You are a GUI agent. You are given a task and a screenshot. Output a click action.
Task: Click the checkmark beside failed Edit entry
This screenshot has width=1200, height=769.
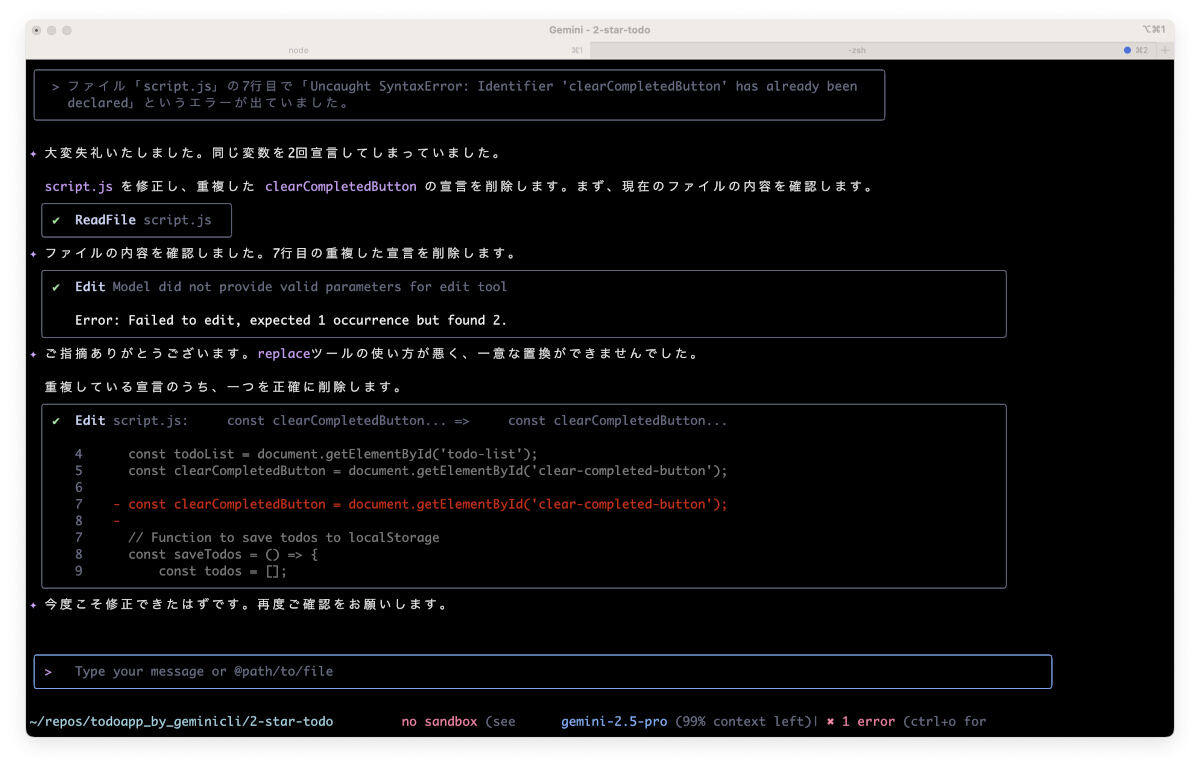(x=57, y=287)
